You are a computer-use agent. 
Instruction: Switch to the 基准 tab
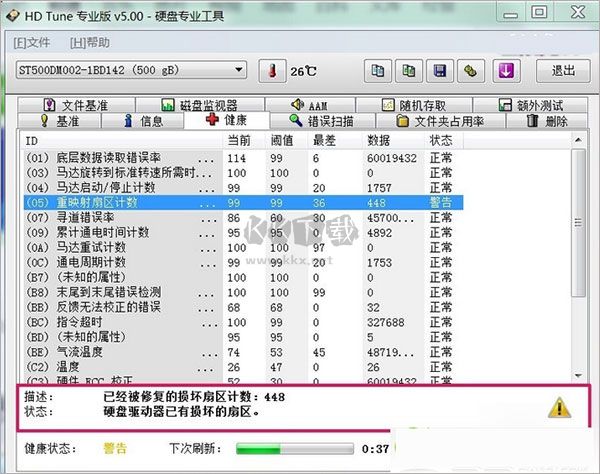click(x=59, y=121)
